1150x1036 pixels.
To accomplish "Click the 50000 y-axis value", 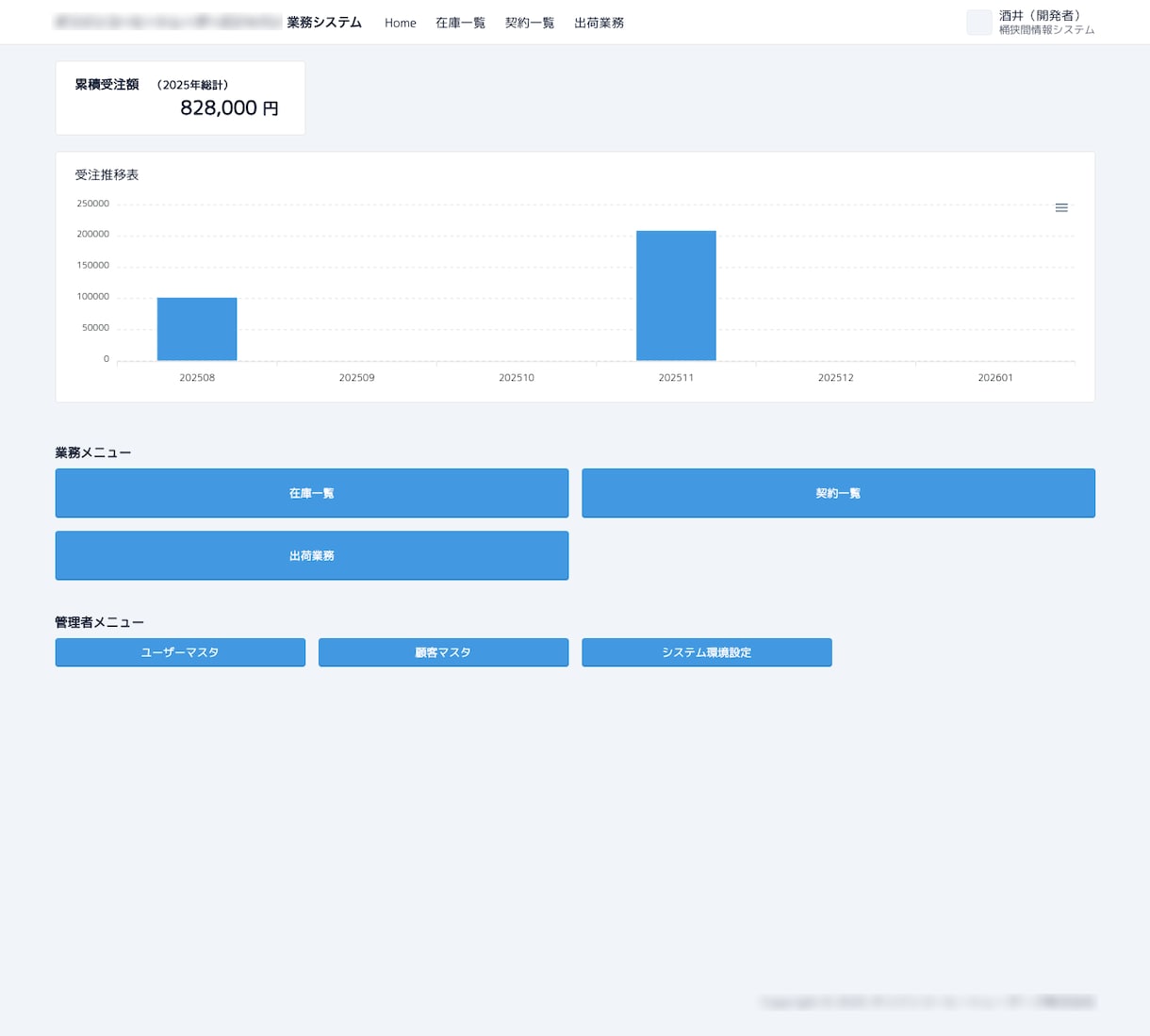I will (x=96, y=327).
